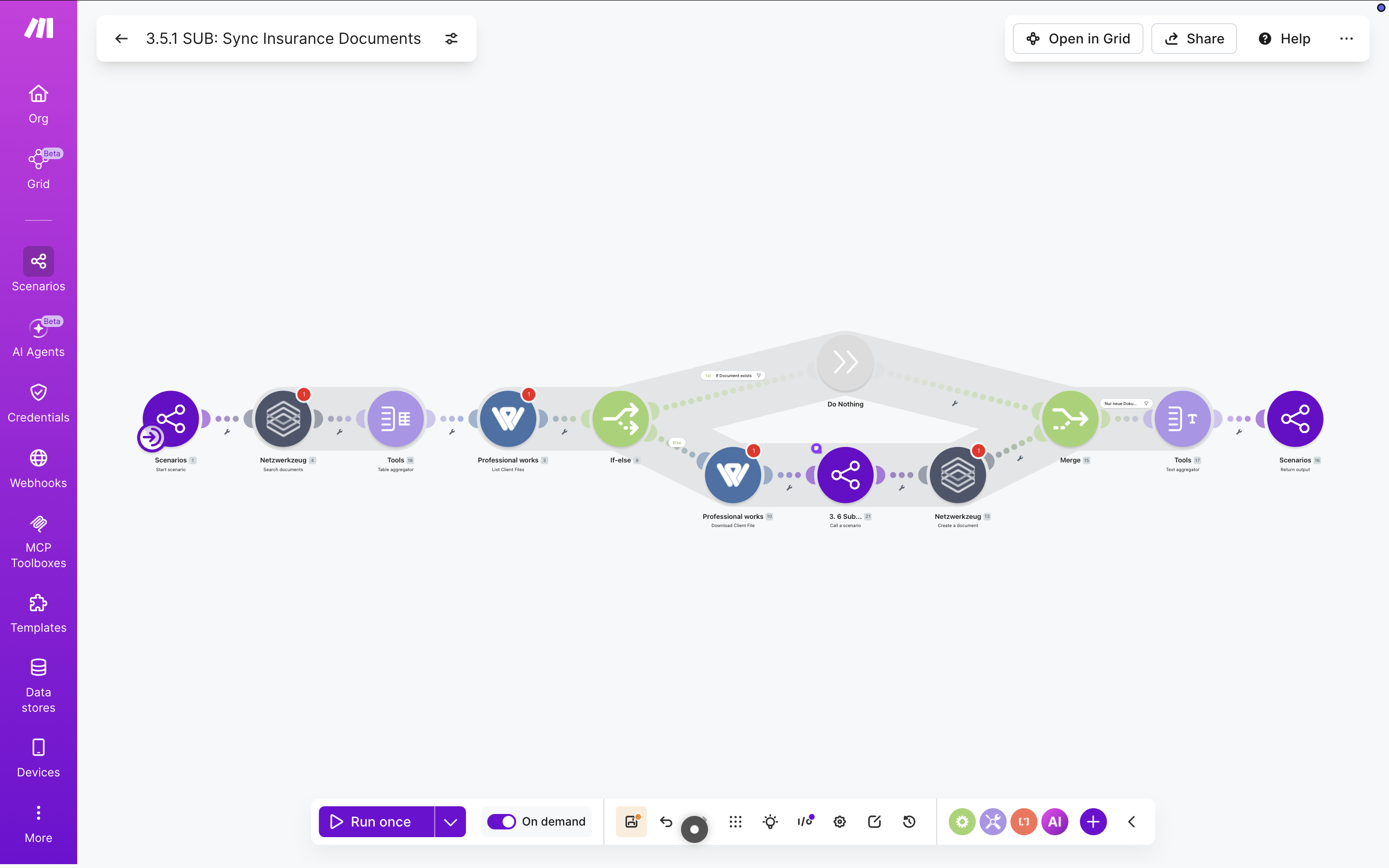Add module with purple plus button

pos(1093,822)
